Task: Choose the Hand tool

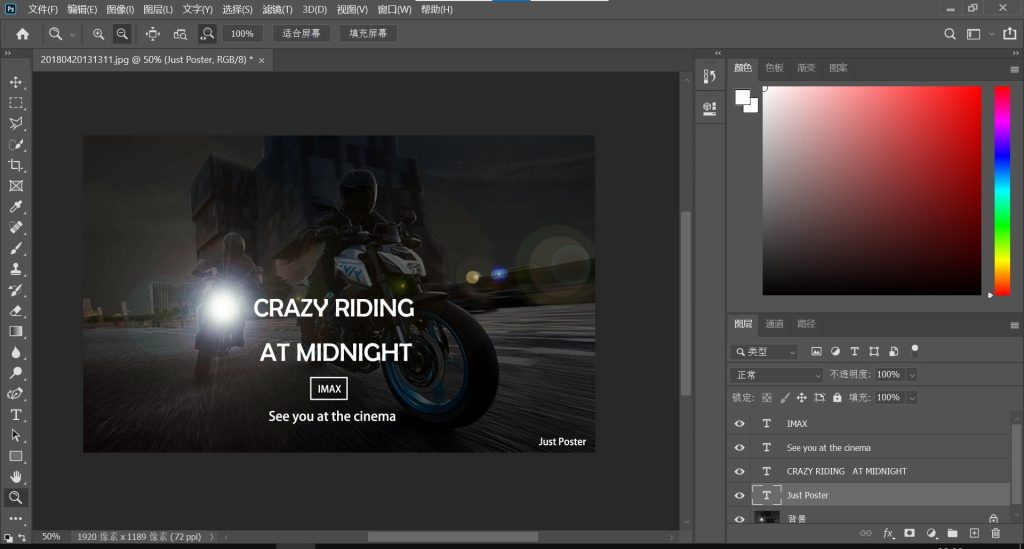Action: point(16,477)
